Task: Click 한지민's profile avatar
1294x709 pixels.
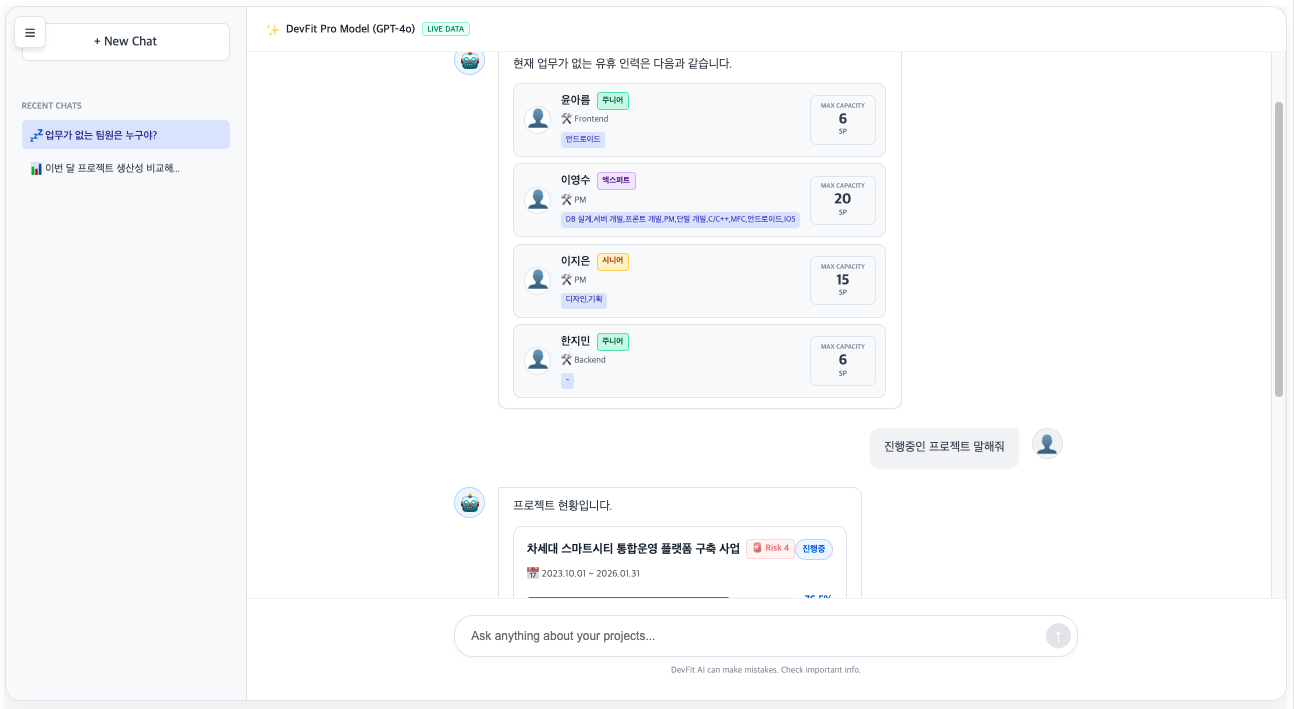Action: [x=538, y=361]
